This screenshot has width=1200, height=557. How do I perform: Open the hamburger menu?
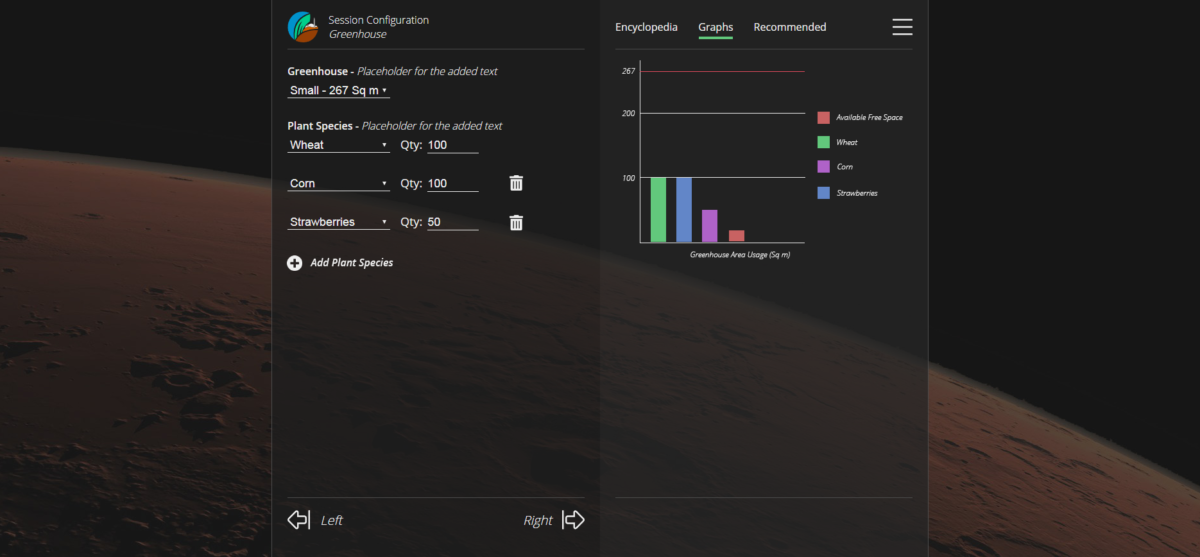902,27
